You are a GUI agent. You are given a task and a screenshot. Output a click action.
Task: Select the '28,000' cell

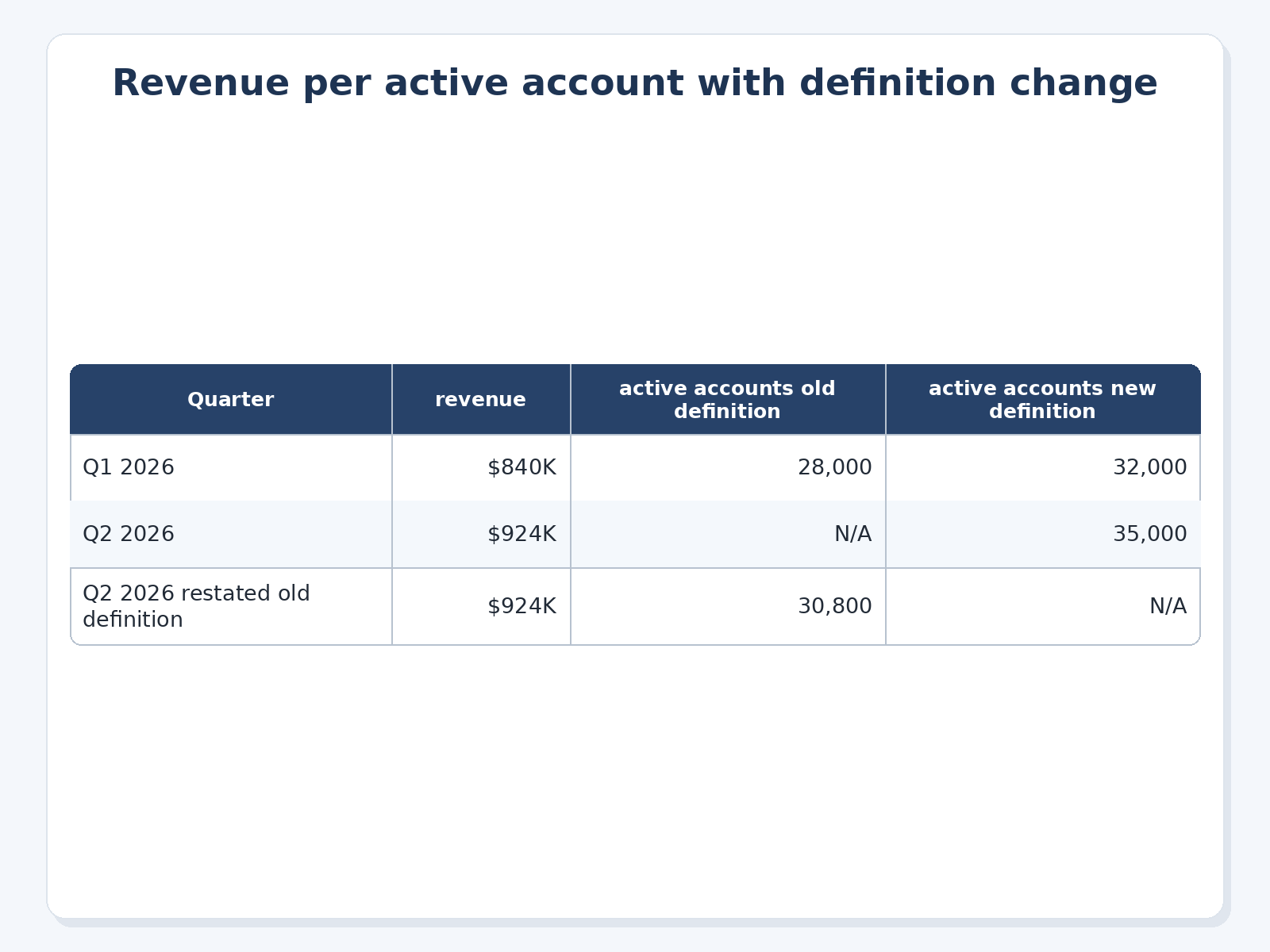pos(728,468)
